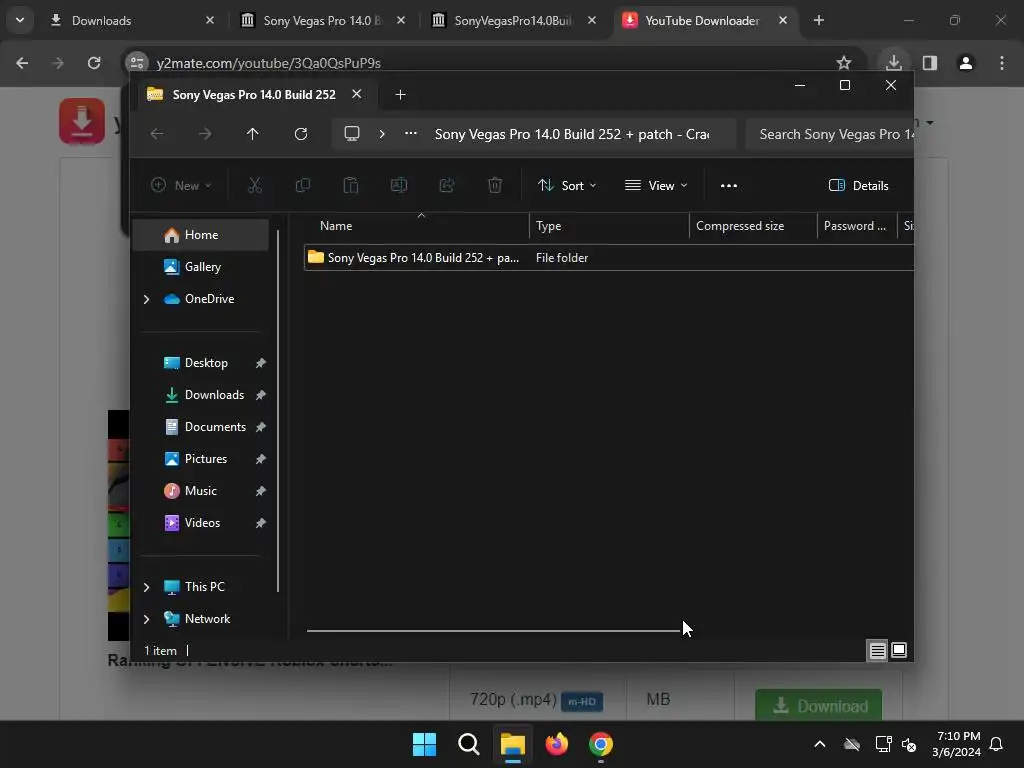Select the YouTube Downloader Chrome tab
This screenshot has width=1024, height=768.
[704, 20]
